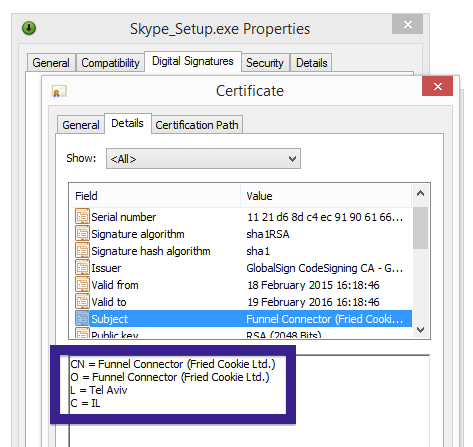
Task: Click the serial number value 11 21 d6 8d
Action: click(x=325, y=217)
